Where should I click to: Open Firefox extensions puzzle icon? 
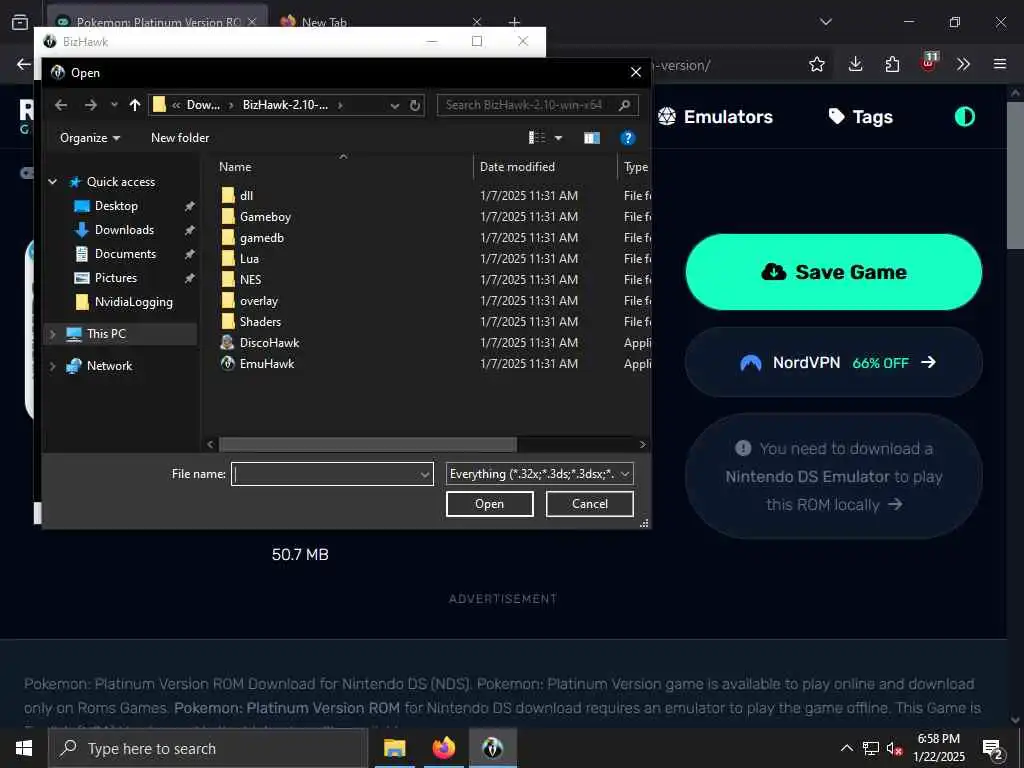892,64
